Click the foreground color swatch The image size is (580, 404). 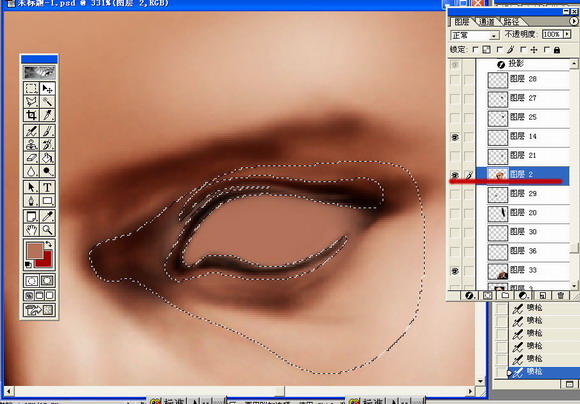pos(34,251)
